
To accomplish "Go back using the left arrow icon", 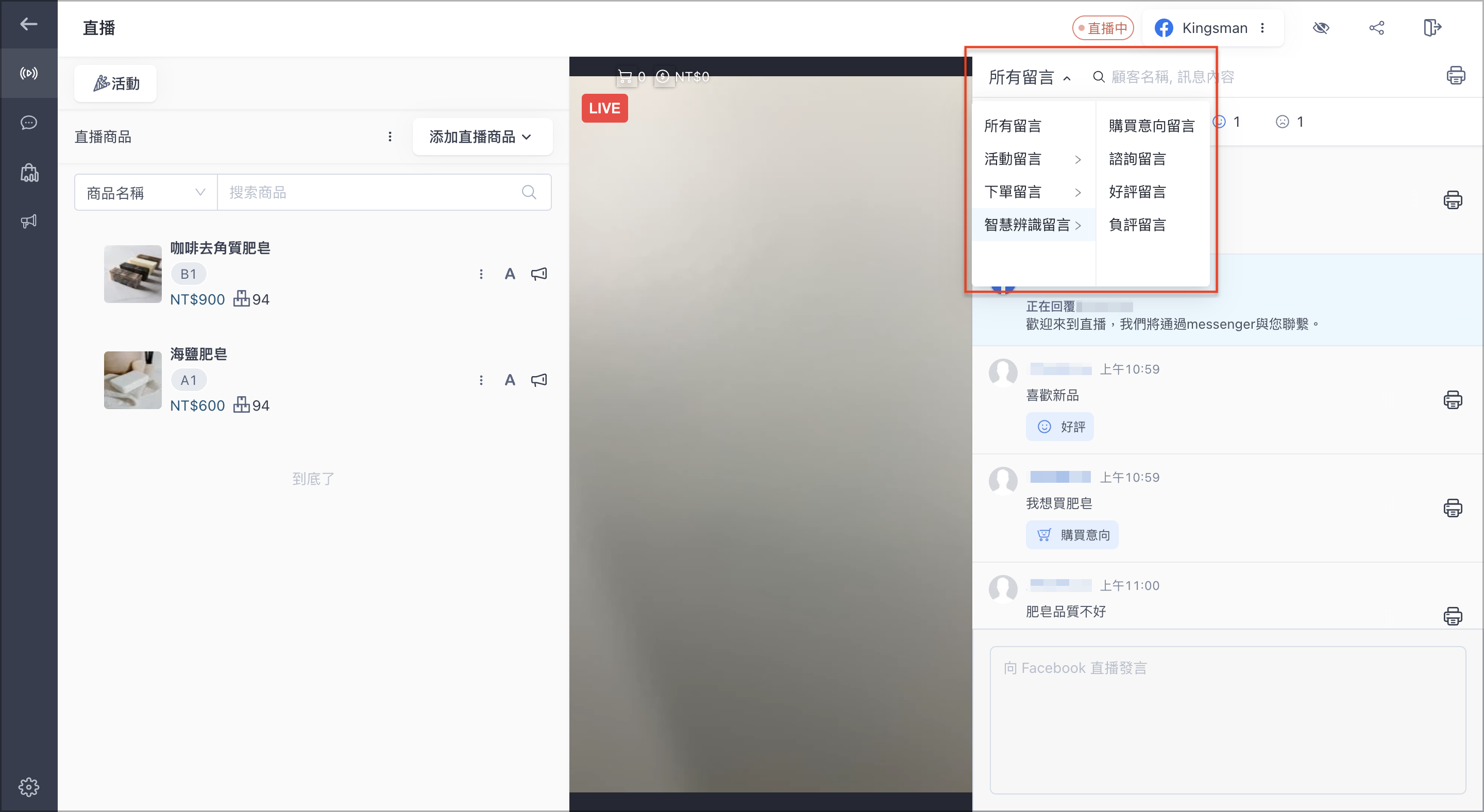I will [x=29, y=24].
